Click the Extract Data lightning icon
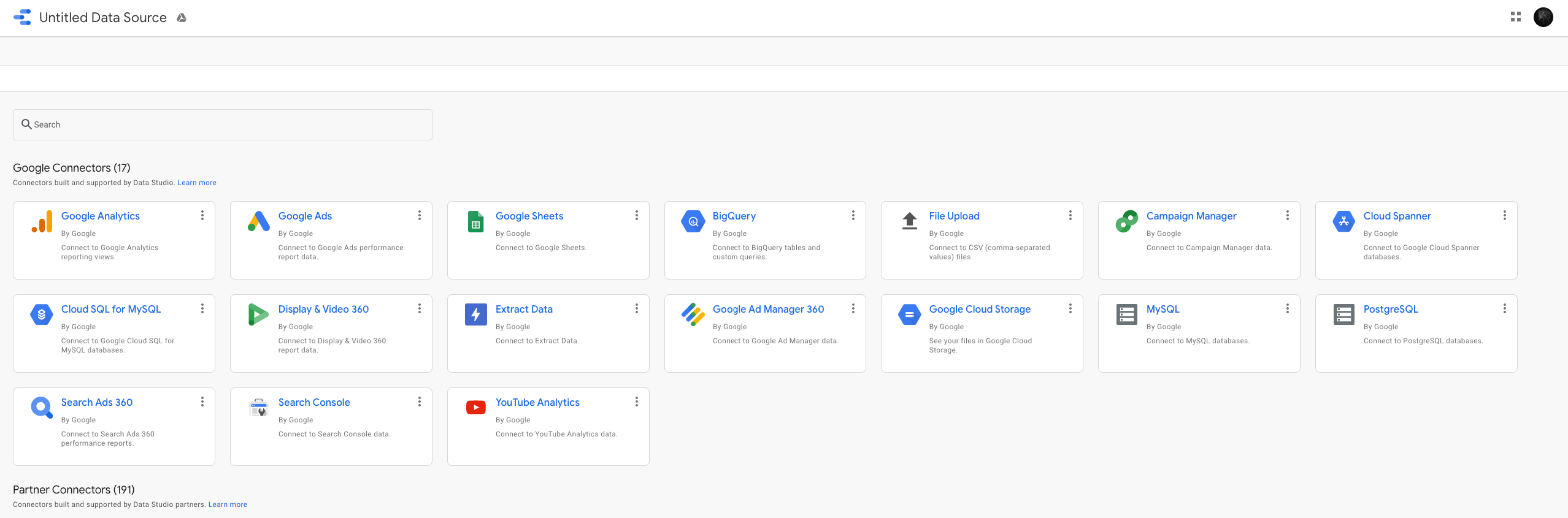 [476, 315]
